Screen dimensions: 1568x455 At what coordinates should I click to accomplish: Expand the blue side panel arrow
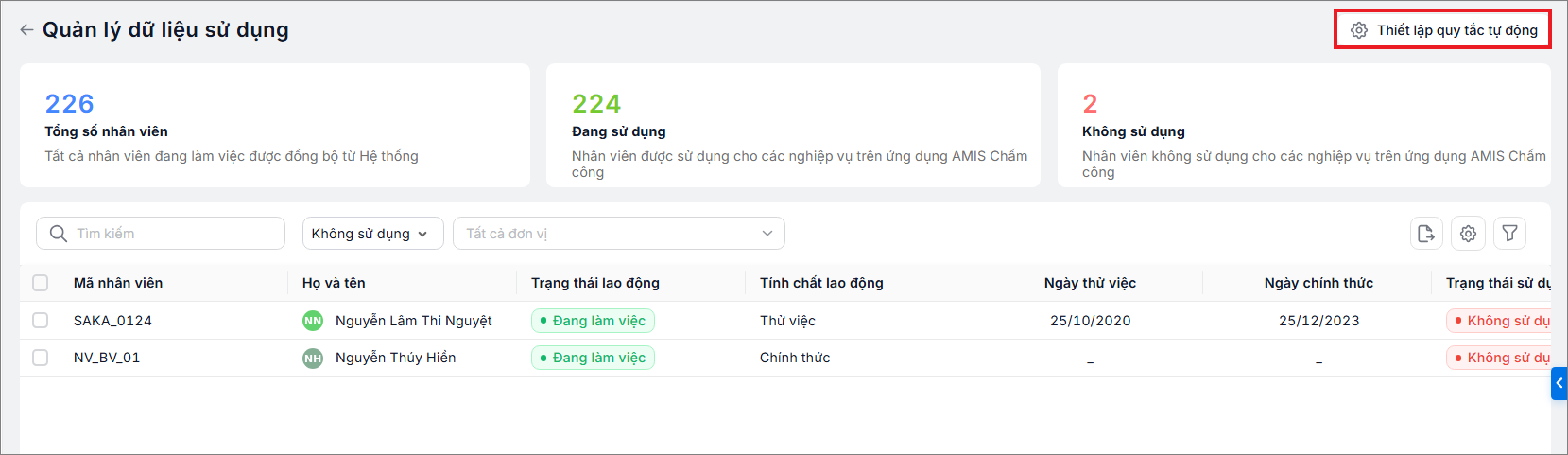pos(1559,383)
